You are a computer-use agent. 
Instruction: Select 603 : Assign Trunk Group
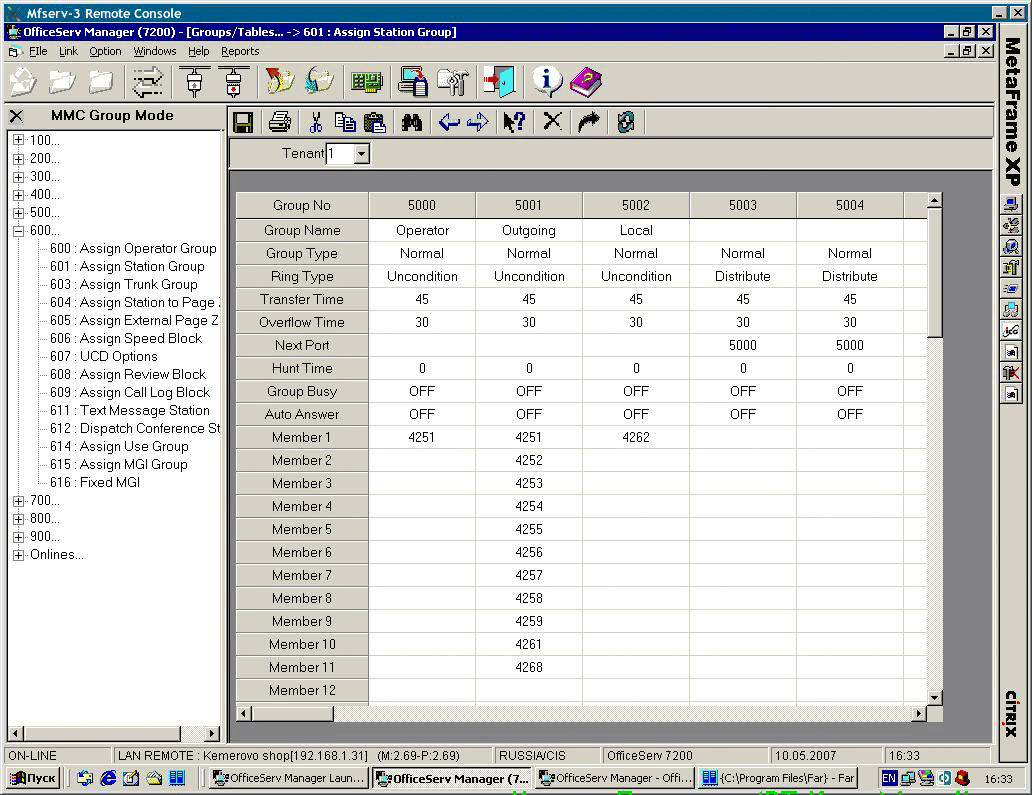click(x=124, y=284)
